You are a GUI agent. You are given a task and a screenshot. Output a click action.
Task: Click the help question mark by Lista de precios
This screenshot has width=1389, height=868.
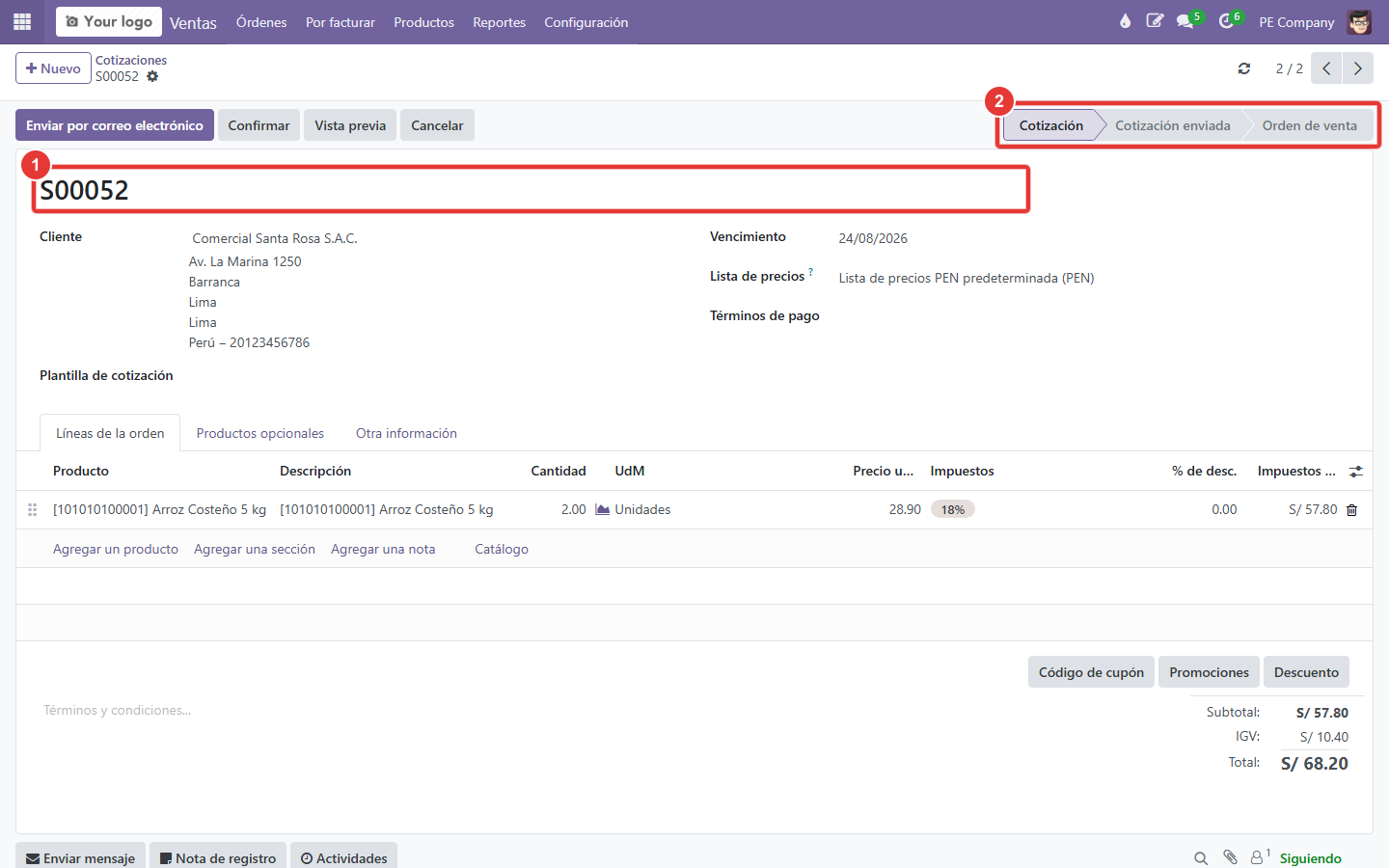click(811, 272)
